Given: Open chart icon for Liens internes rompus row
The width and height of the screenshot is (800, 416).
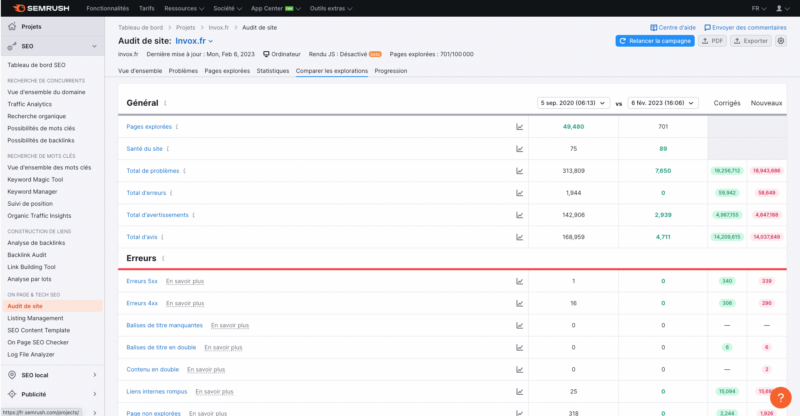Looking at the screenshot, I should (x=519, y=391).
